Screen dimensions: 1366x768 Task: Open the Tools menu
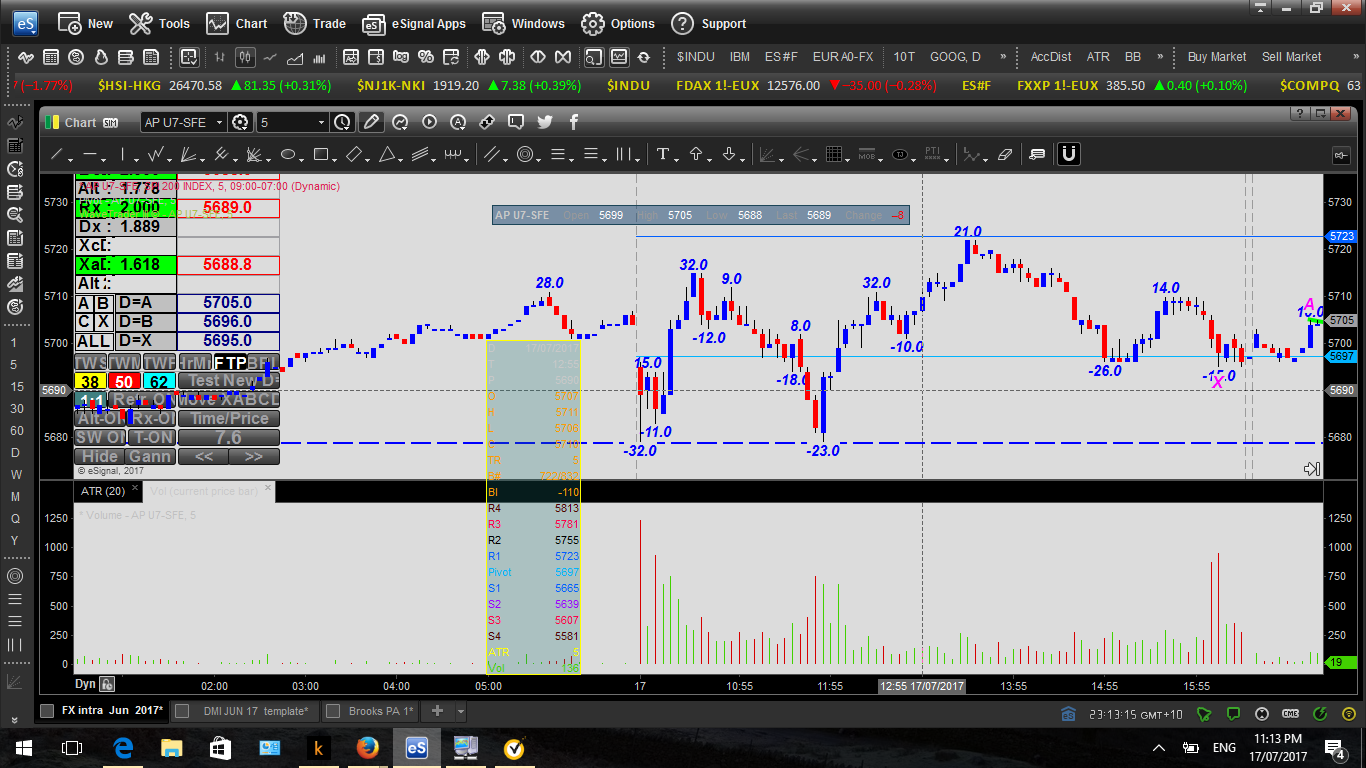coord(160,23)
